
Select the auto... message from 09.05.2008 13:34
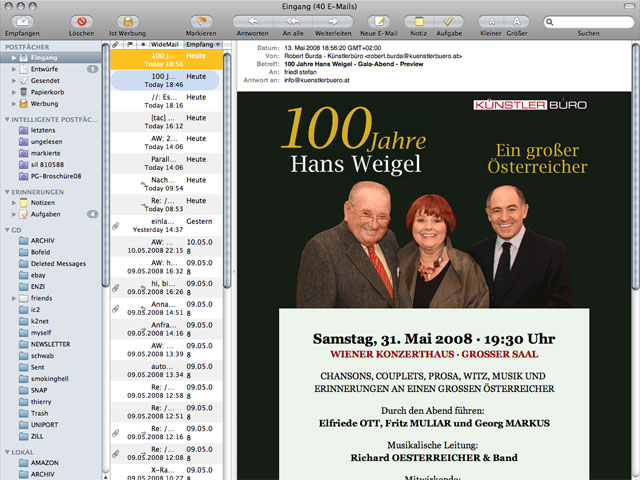tap(167, 370)
